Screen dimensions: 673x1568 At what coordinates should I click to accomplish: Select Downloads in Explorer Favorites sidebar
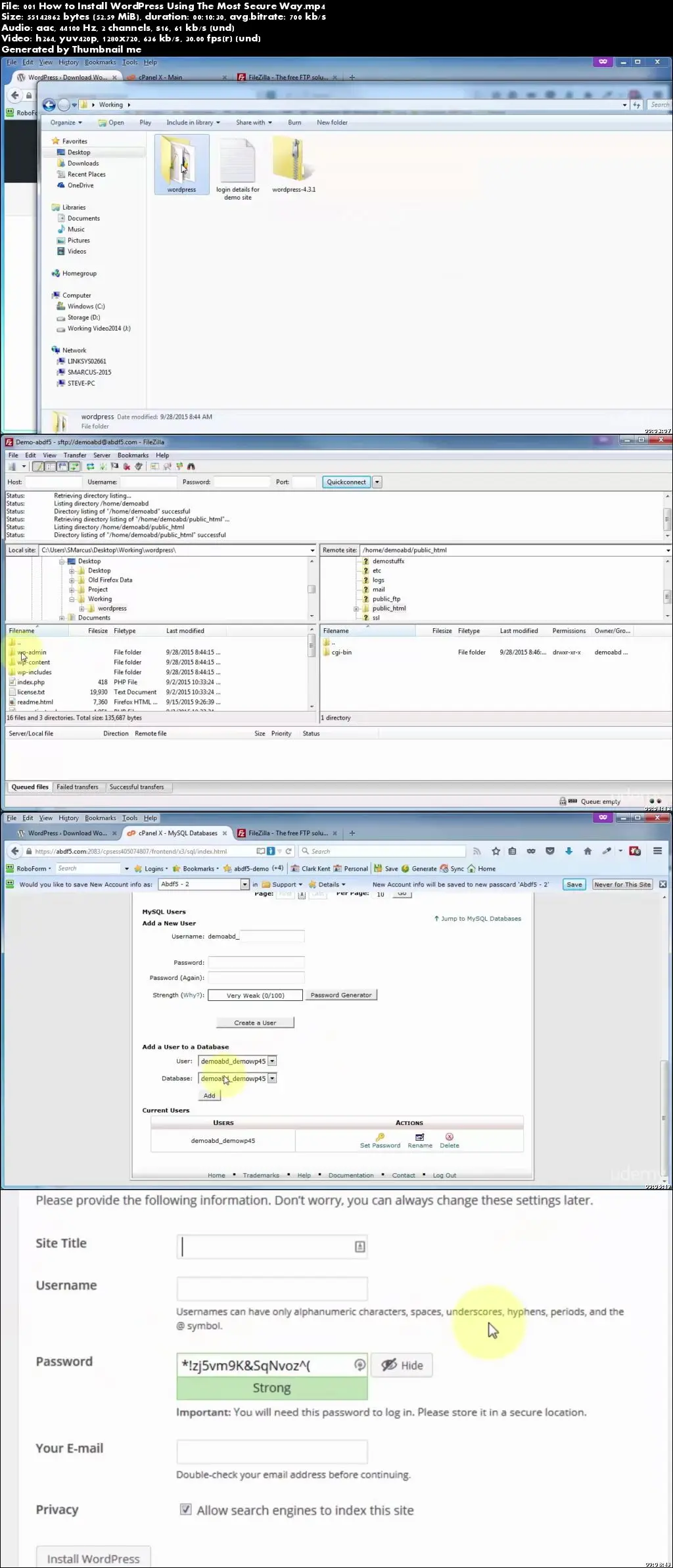tap(83, 164)
